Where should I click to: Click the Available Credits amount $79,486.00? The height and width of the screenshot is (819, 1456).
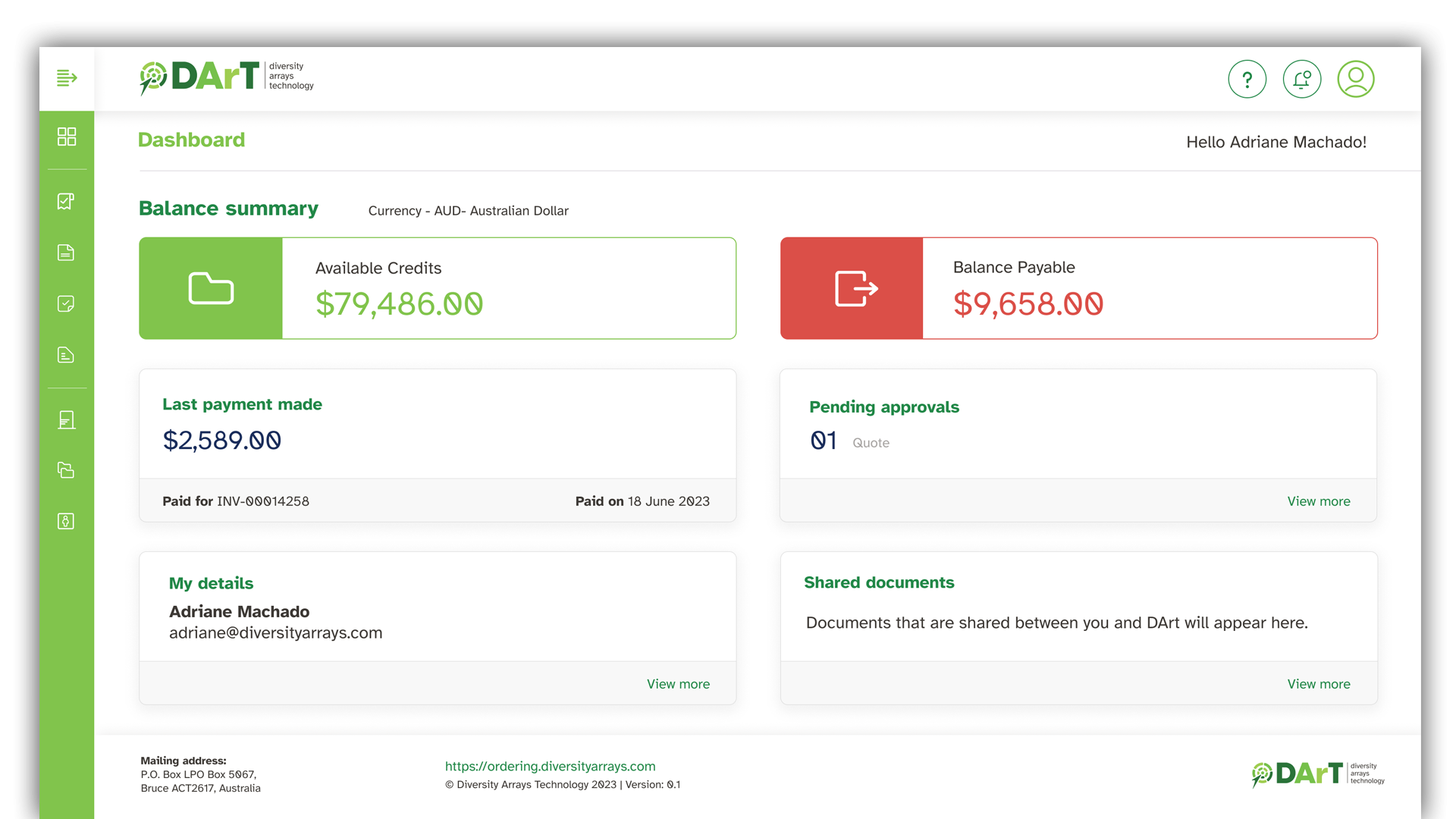click(x=399, y=304)
